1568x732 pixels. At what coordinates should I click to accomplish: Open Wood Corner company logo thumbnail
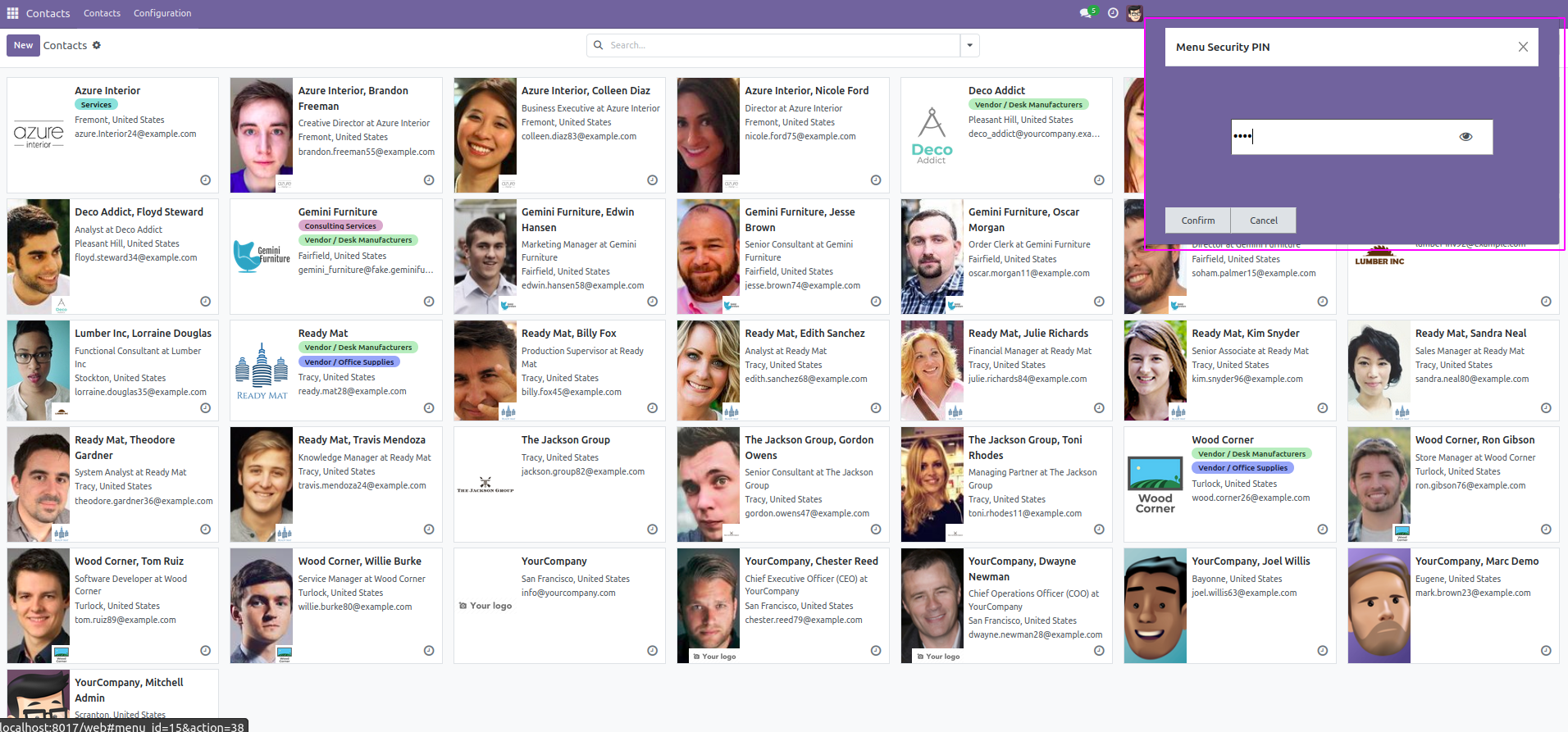point(1155,484)
